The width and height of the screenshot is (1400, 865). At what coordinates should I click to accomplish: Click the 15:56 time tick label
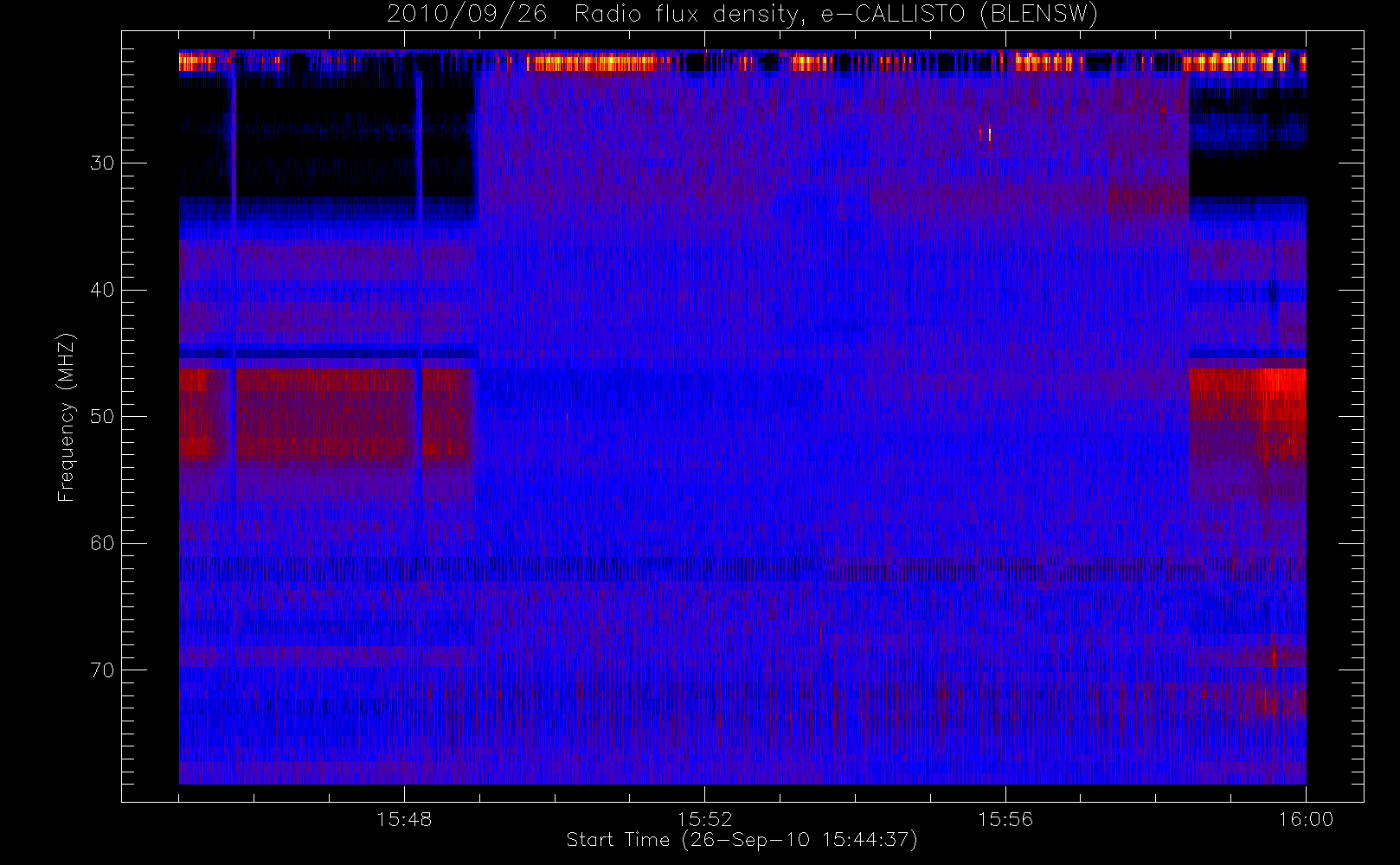coord(1005,819)
